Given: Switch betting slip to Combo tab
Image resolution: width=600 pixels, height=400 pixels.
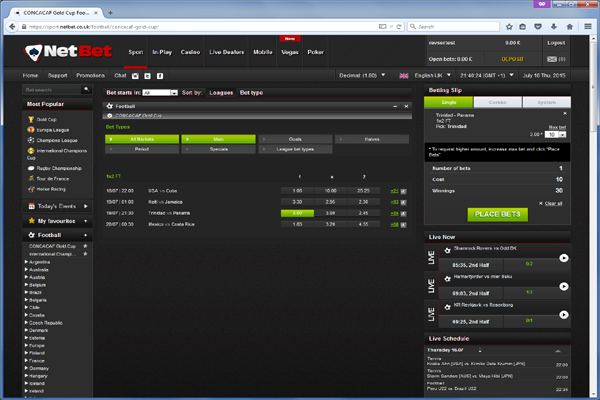Looking at the screenshot, I should pyautogui.click(x=497, y=102).
